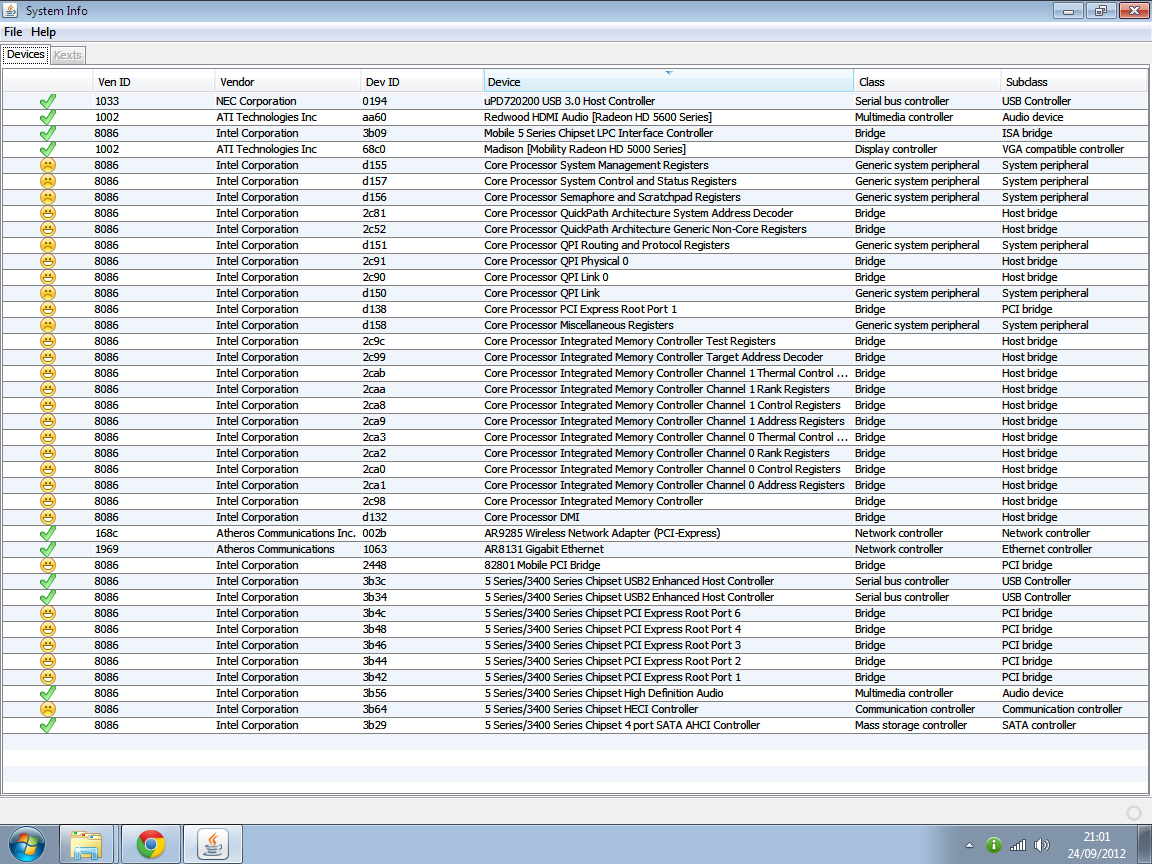Click green check on 4 port SATA AHCI Controller row
The width and height of the screenshot is (1152, 864).
pos(47,725)
